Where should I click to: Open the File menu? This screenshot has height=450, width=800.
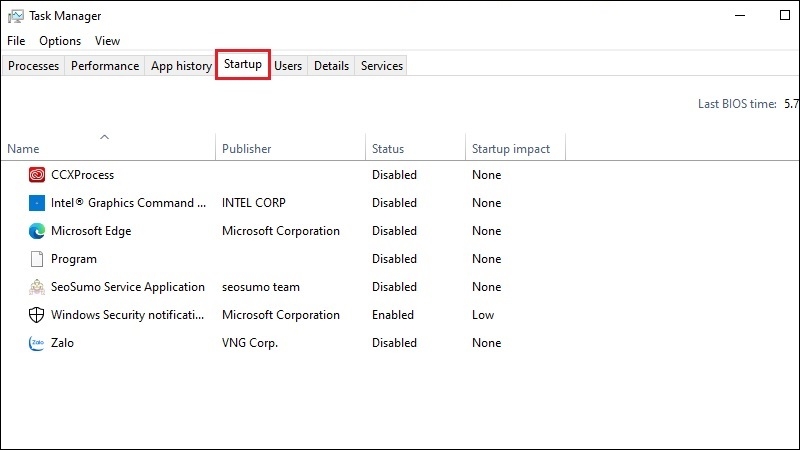pos(16,41)
